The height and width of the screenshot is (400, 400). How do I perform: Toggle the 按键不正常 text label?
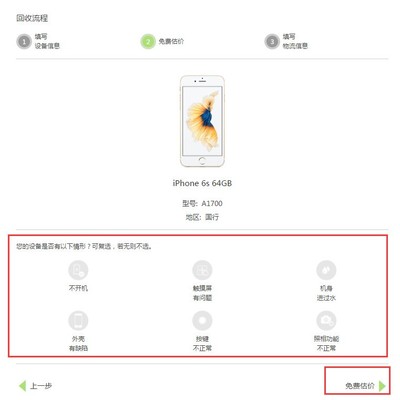tap(202, 344)
